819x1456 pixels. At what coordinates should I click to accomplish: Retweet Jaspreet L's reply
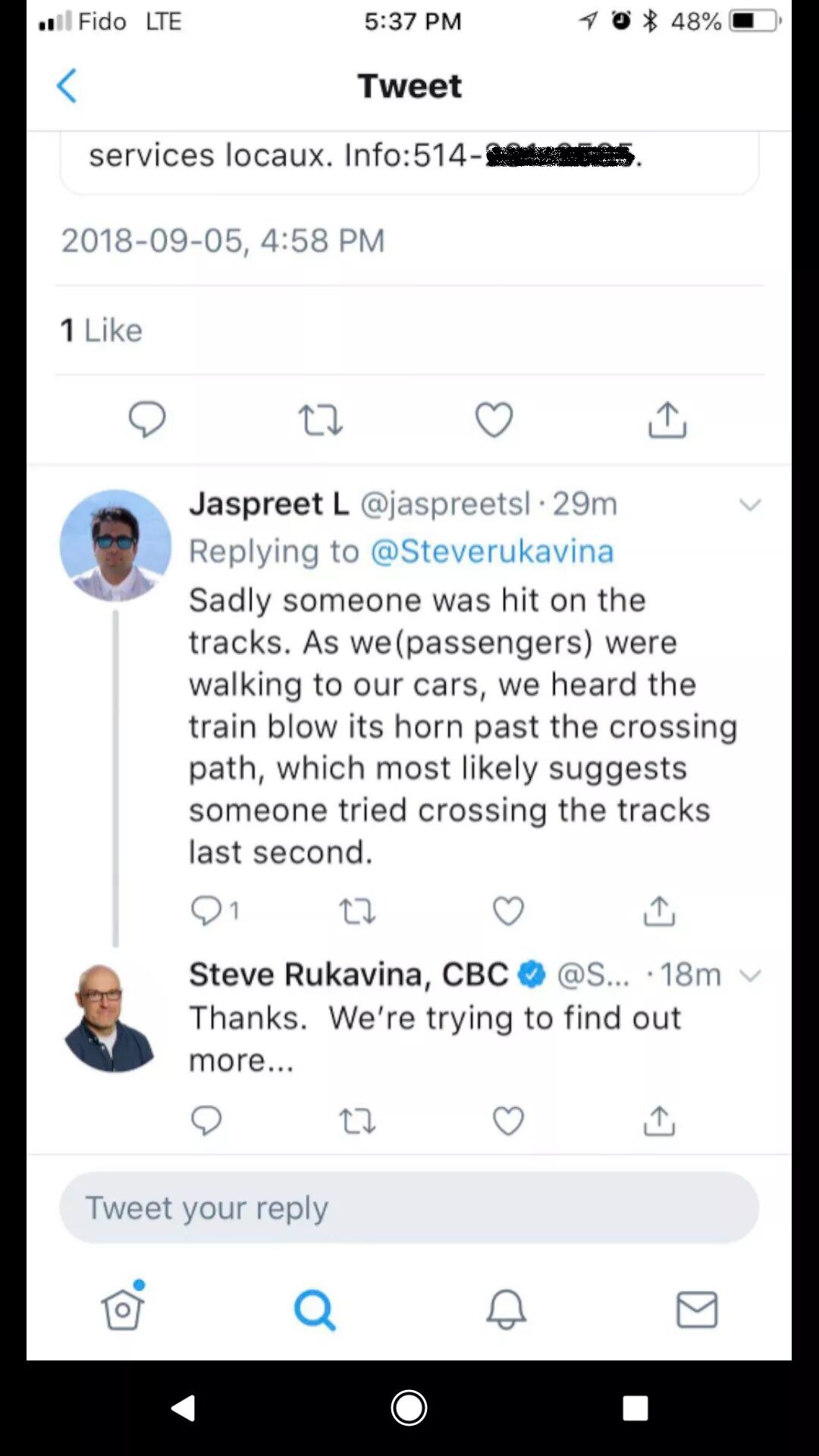(x=356, y=910)
